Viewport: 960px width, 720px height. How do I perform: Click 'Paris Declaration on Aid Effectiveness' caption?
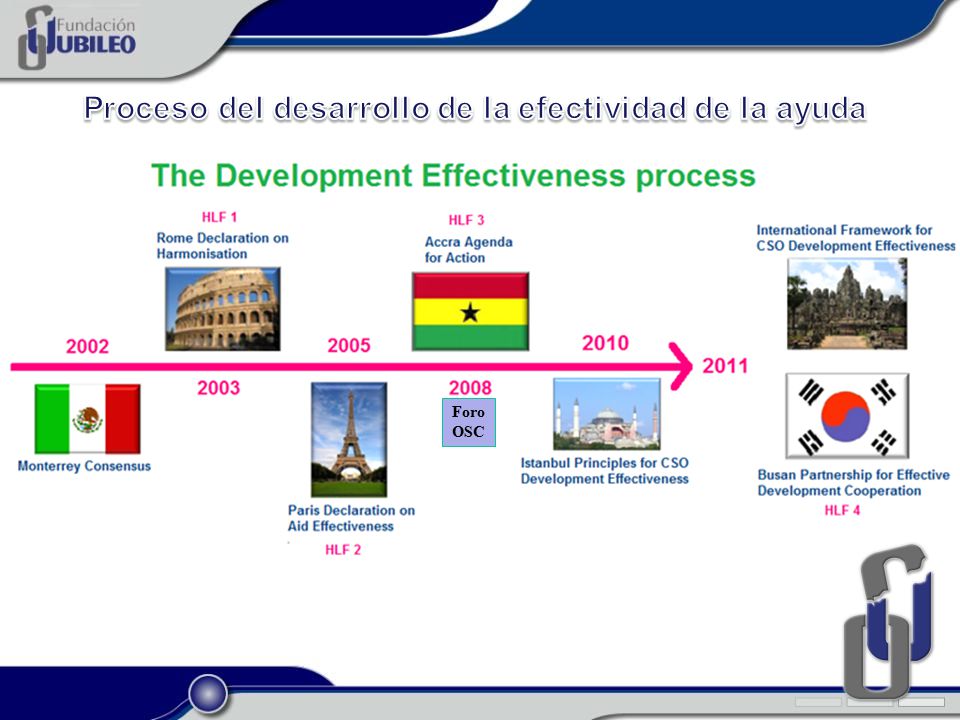pos(351,518)
